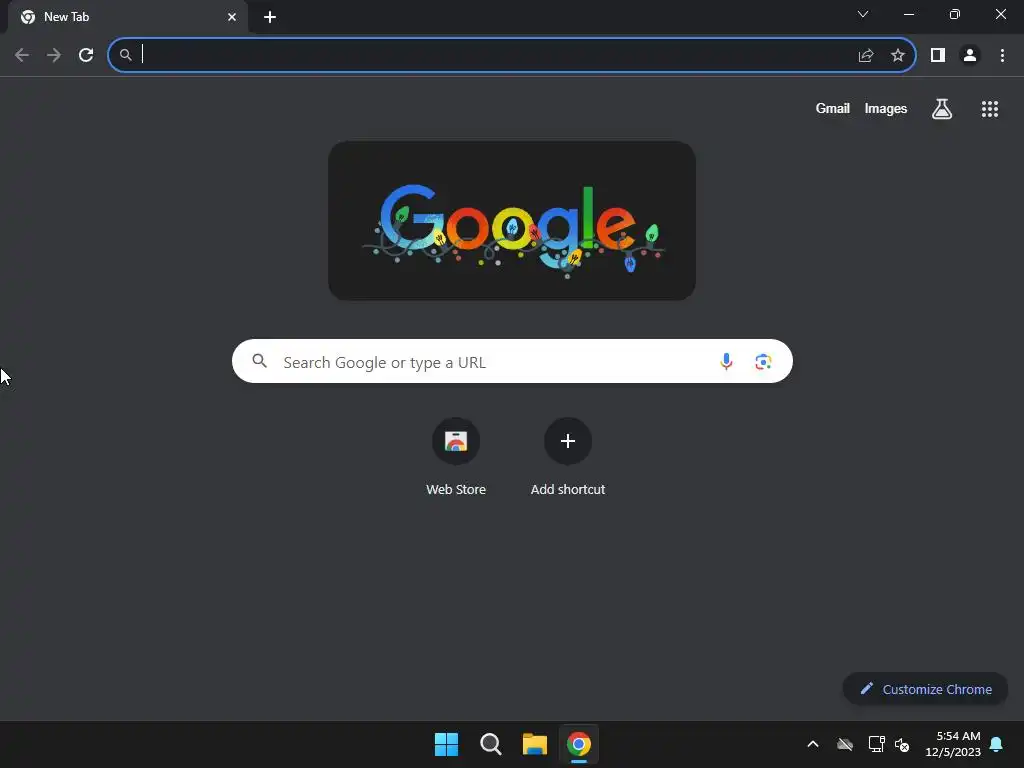Show hidden system tray icons
1024x768 pixels.
click(813, 744)
